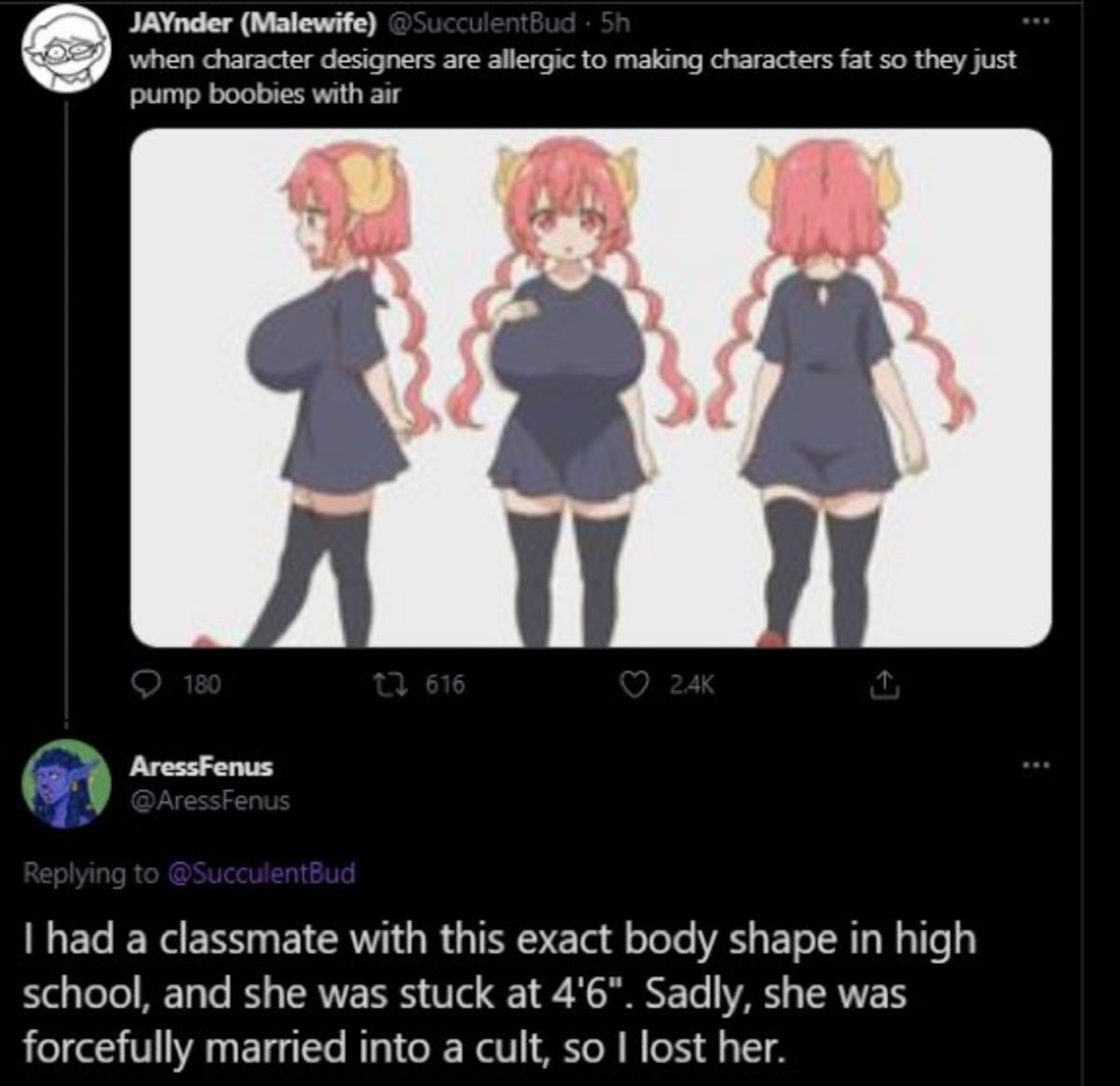Click the AressFenus display name

coord(202,766)
